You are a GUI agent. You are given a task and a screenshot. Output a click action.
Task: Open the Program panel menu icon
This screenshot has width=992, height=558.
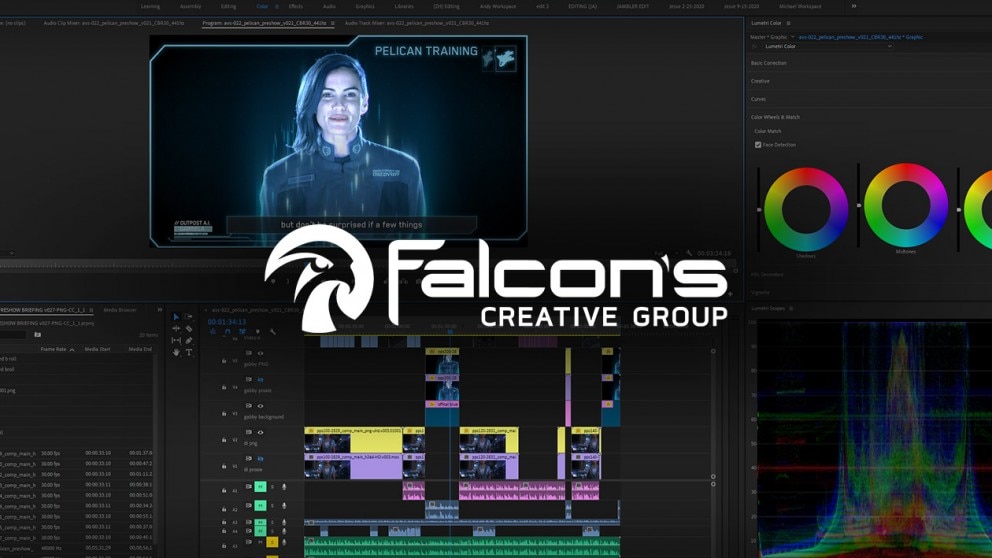point(333,23)
